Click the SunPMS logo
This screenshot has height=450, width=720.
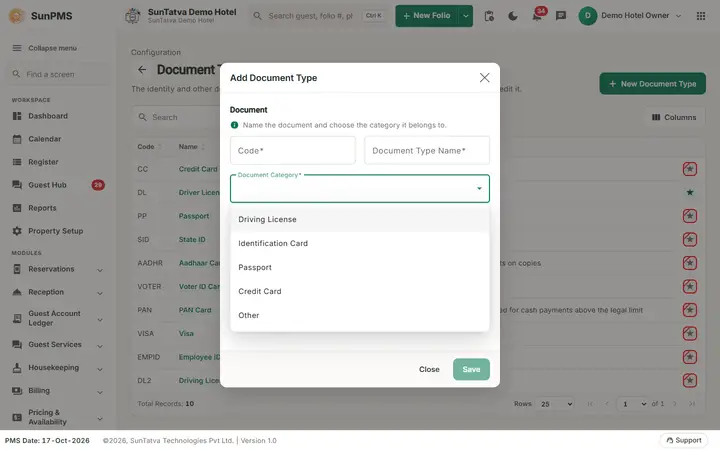tap(41, 16)
